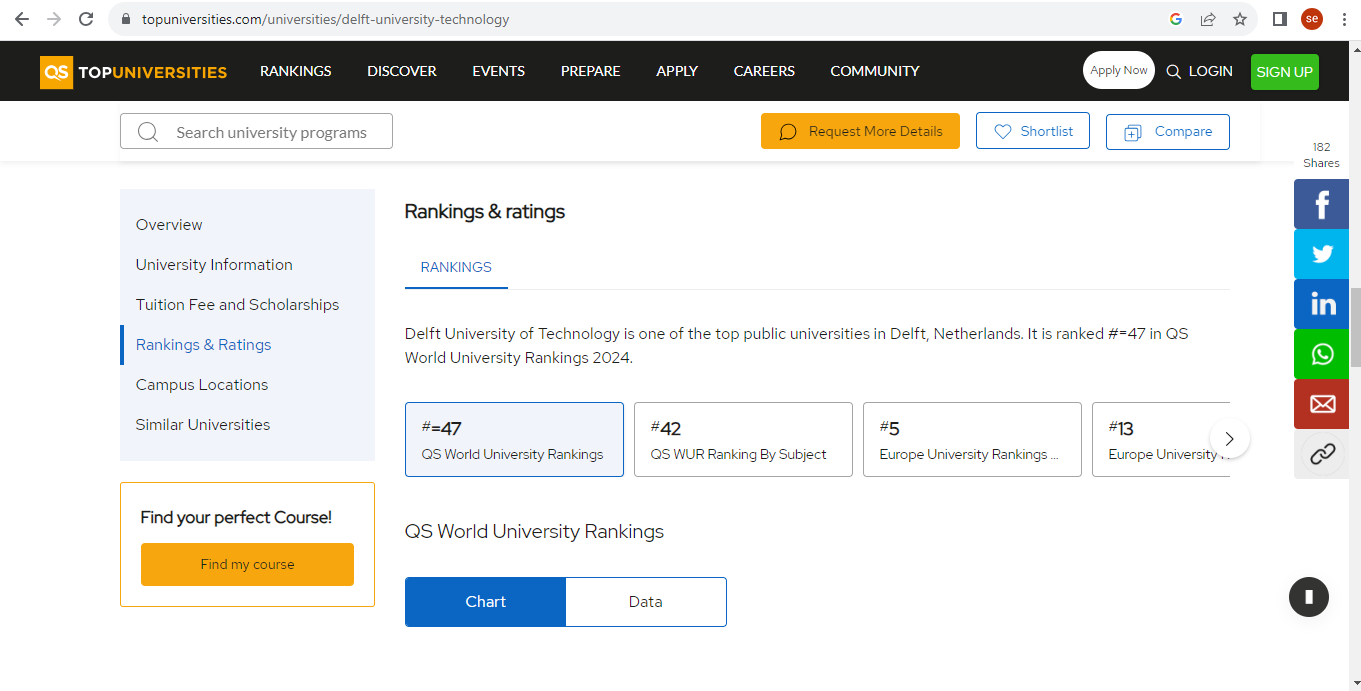This screenshot has width=1361, height=691.
Task: Open the EVENTS nav menu
Action: click(499, 71)
